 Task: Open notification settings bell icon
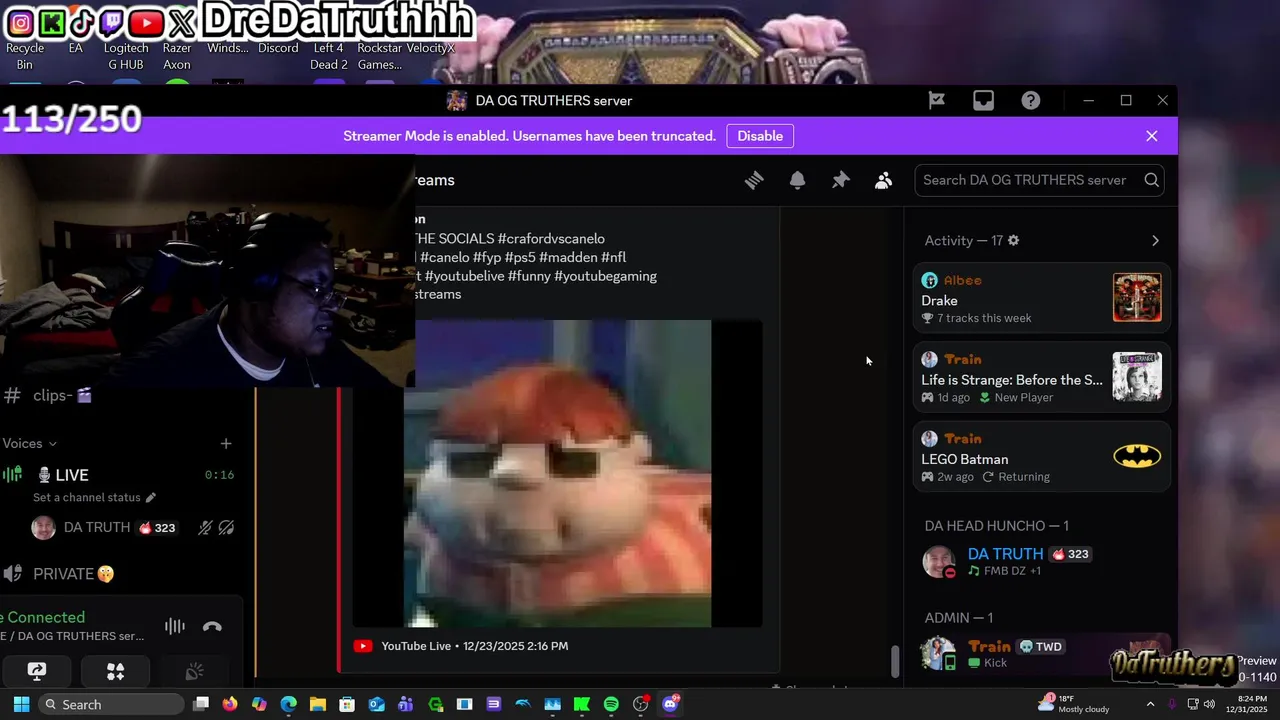(797, 180)
